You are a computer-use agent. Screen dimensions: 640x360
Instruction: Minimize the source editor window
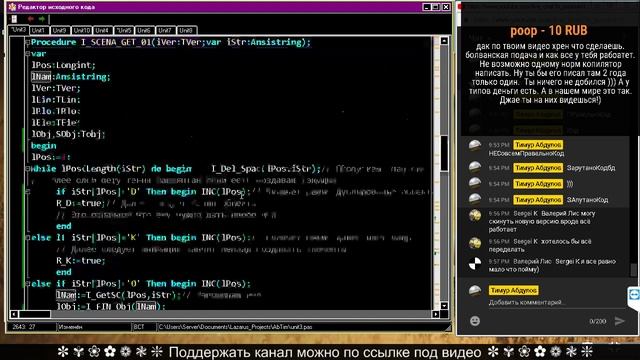pos(427,7)
